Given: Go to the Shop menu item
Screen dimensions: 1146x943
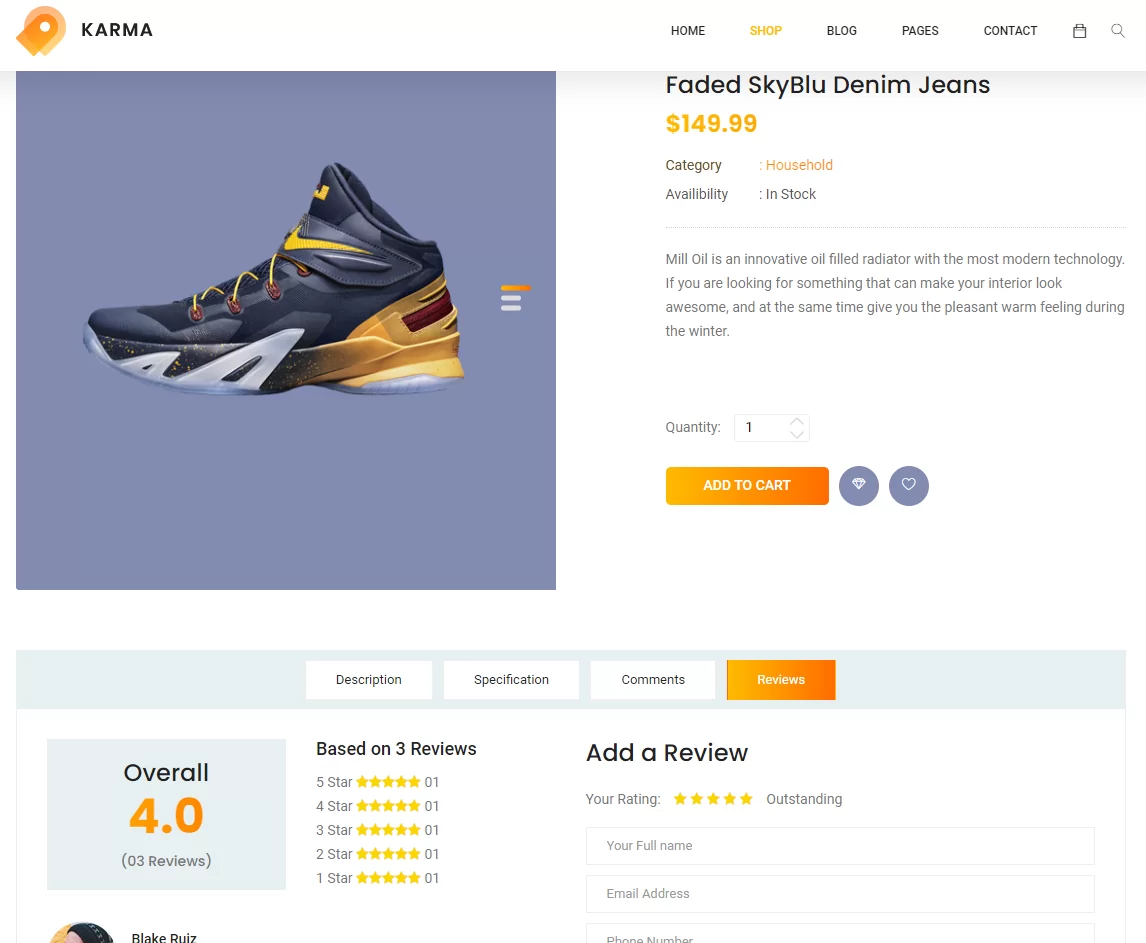Looking at the screenshot, I should [765, 31].
